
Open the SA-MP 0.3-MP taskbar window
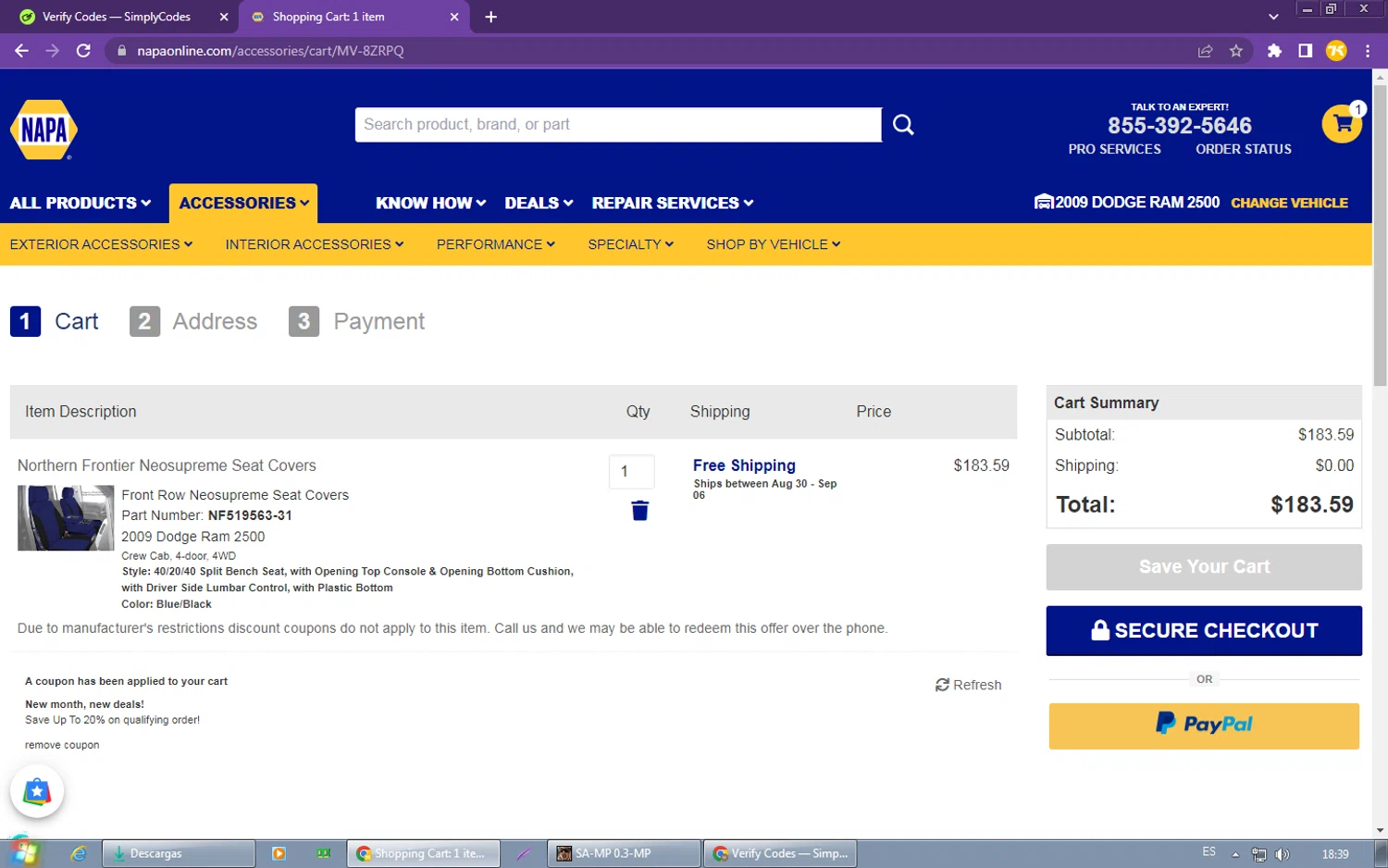click(x=624, y=853)
